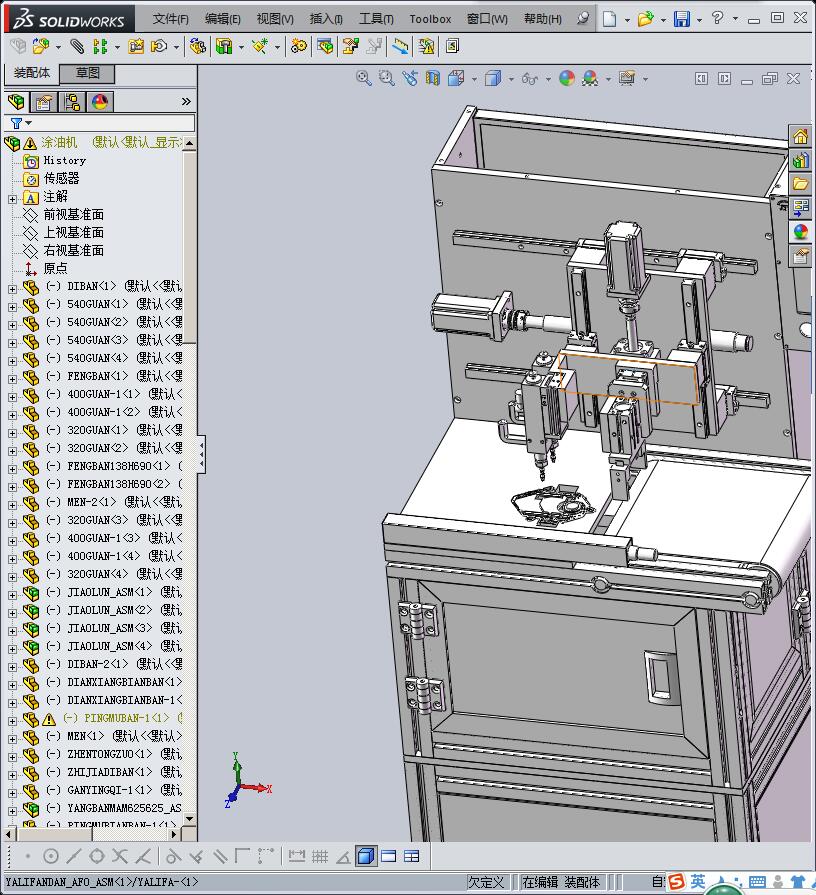Open the Toolbox menu
Screen dimensions: 816x895
(430, 19)
